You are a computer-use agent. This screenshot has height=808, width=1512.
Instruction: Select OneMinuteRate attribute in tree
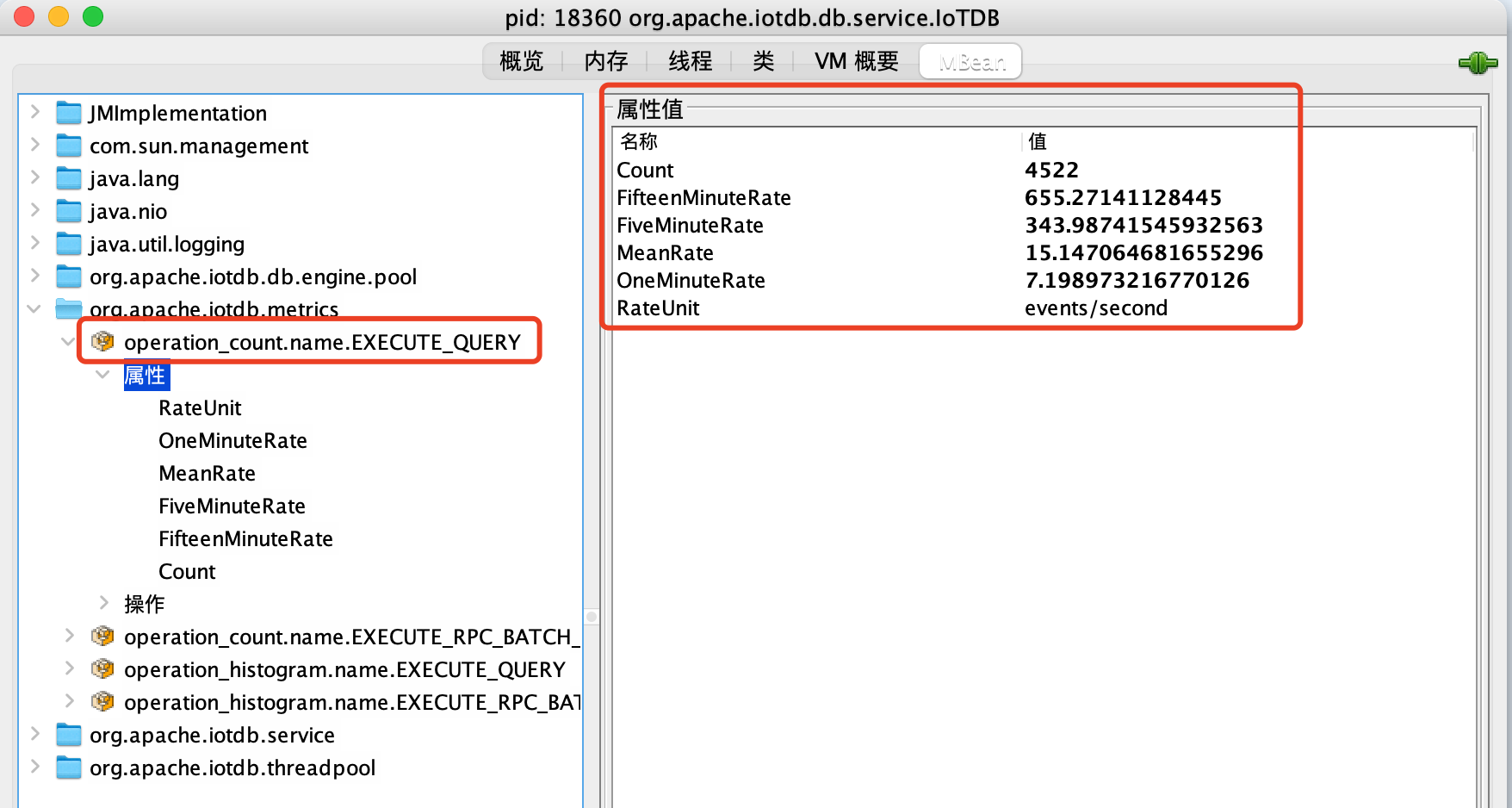click(x=232, y=441)
